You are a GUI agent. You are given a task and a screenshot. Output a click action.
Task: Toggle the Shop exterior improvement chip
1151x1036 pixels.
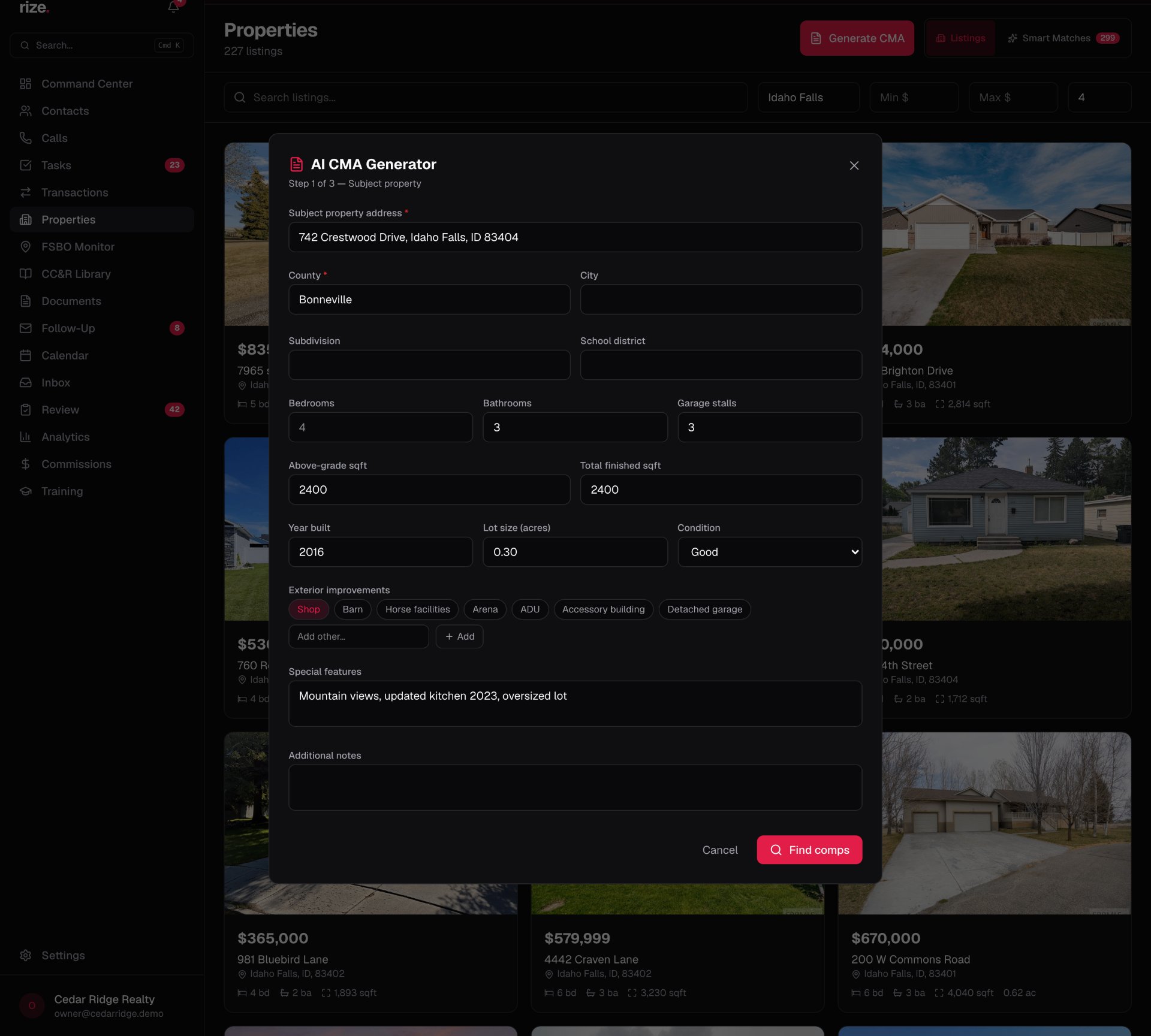click(x=309, y=609)
